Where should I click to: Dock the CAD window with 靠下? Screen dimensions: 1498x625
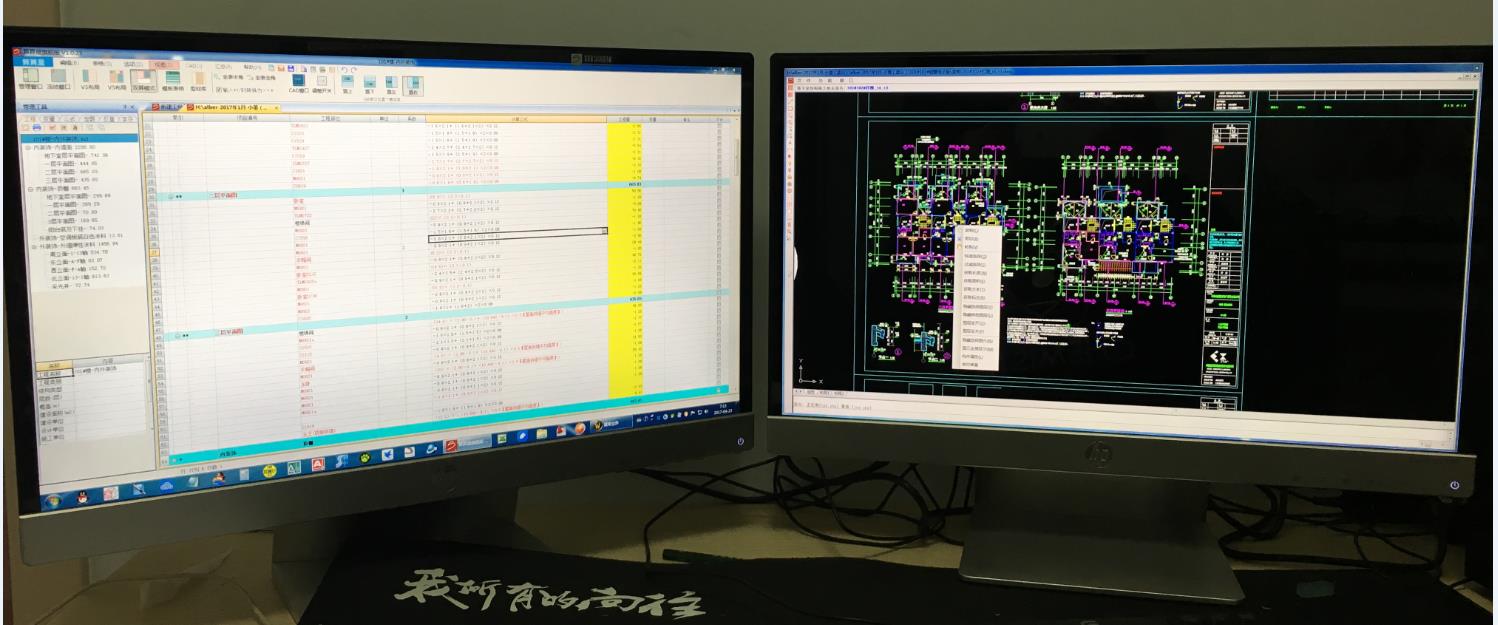point(370,85)
